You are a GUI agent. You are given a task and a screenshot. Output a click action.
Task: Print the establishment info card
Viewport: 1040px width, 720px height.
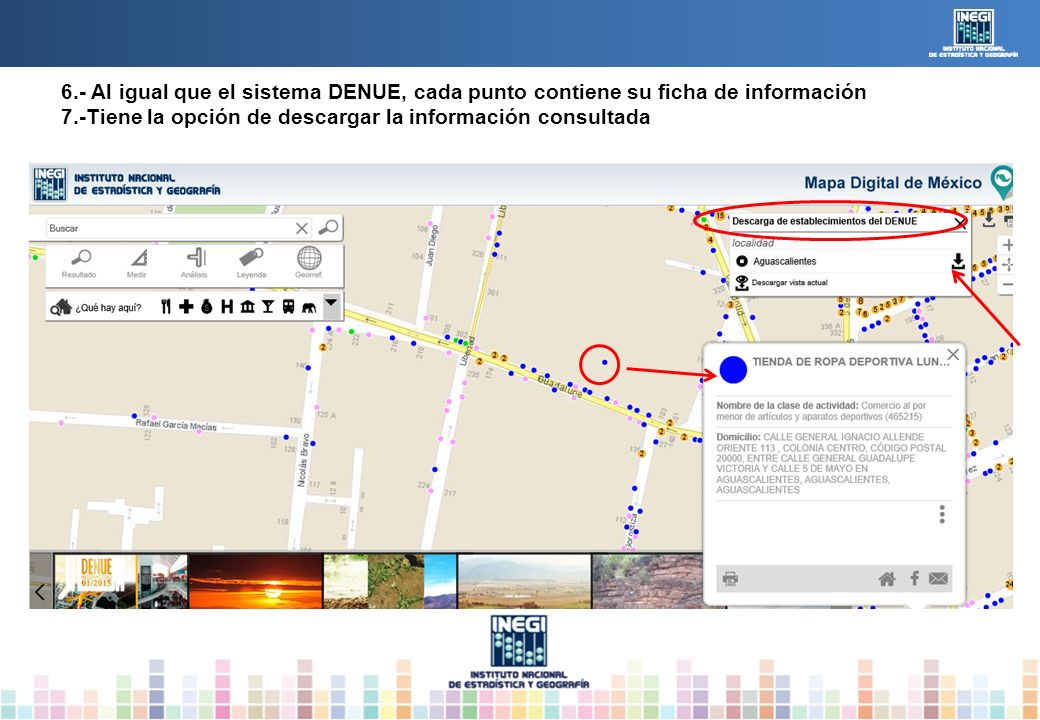pyautogui.click(x=730, y=579)
